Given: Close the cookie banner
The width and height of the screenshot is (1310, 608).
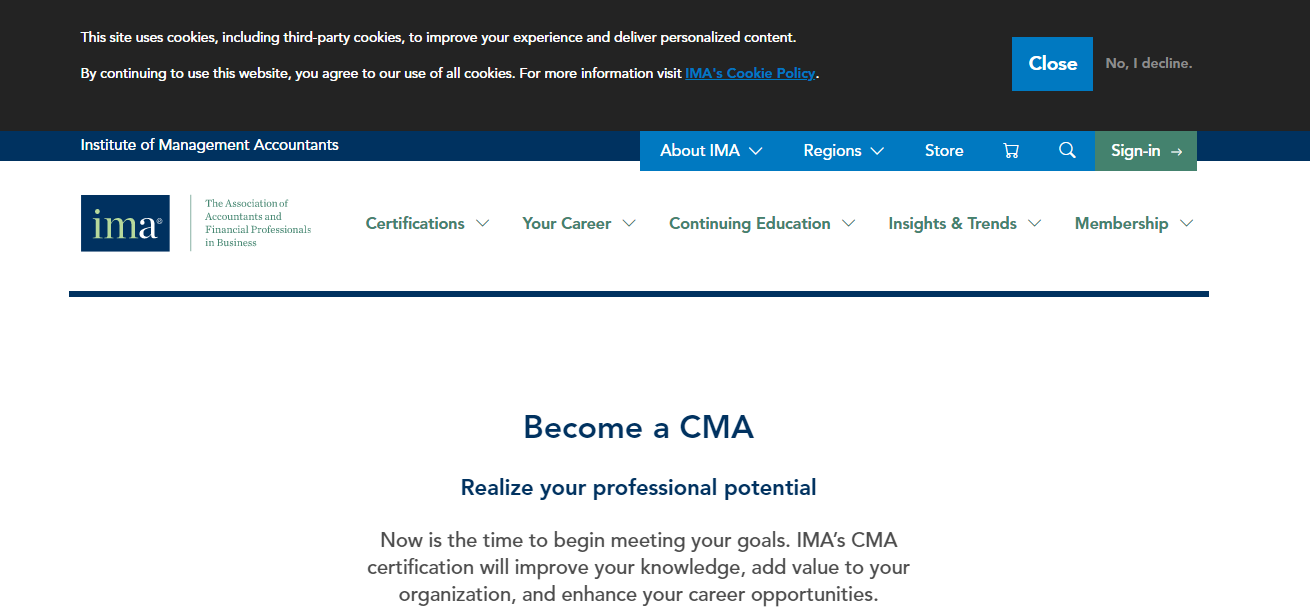Looking at the screenshot, I should (1052, 64).
